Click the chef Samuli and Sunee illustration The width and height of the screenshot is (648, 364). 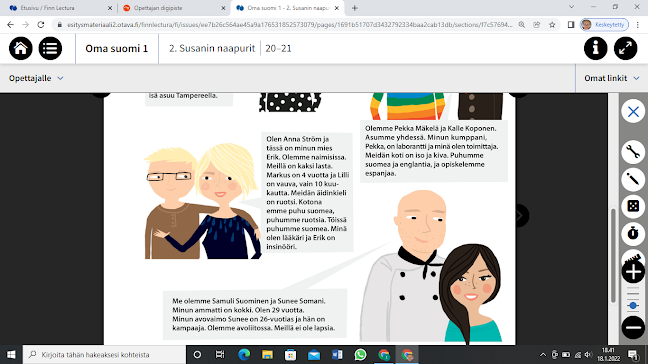click(x=431, y=266)
